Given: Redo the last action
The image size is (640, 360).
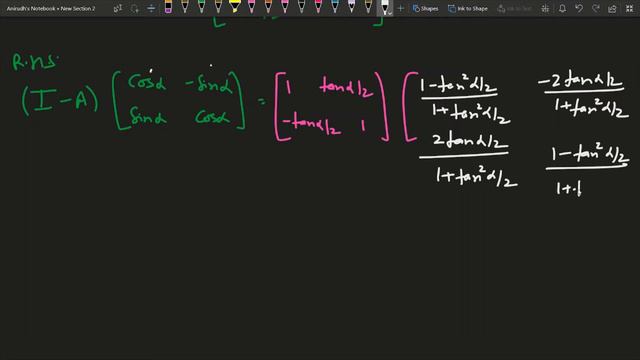Looking at the screenshot, I should coord(596,8).
